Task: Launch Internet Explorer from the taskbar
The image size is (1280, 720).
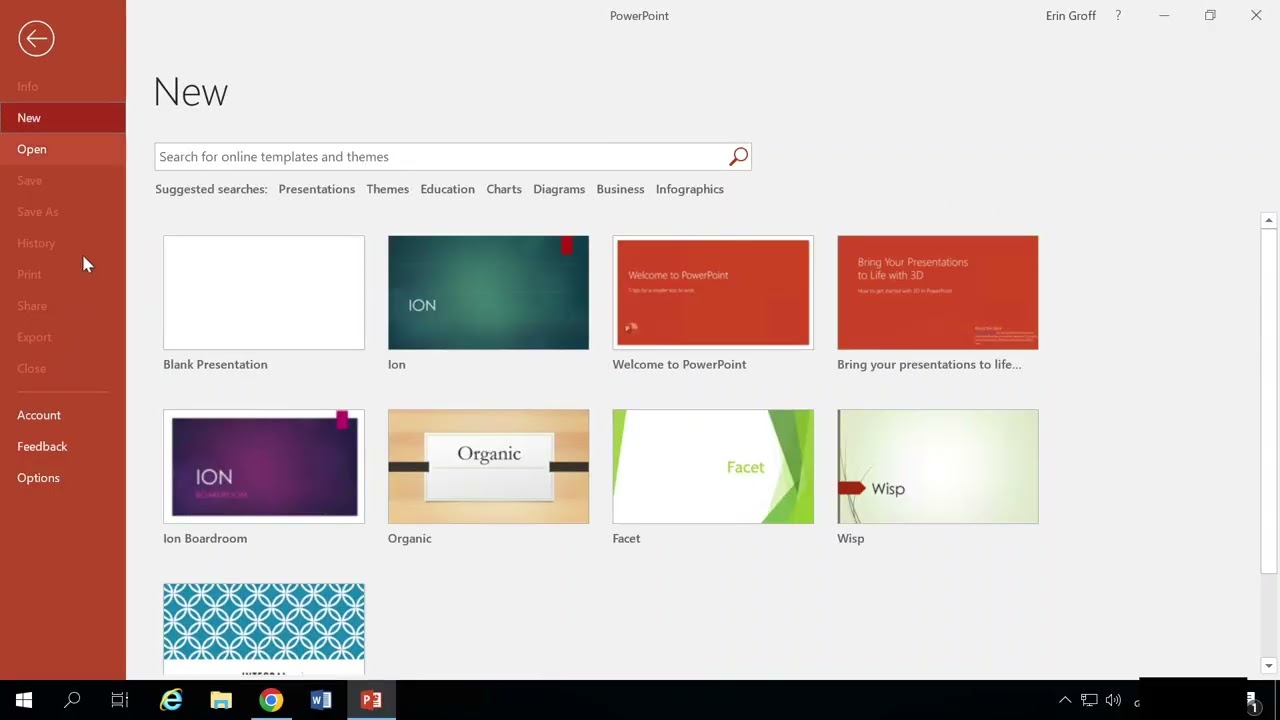Action: pyautogui.click(x=171, y=700)
